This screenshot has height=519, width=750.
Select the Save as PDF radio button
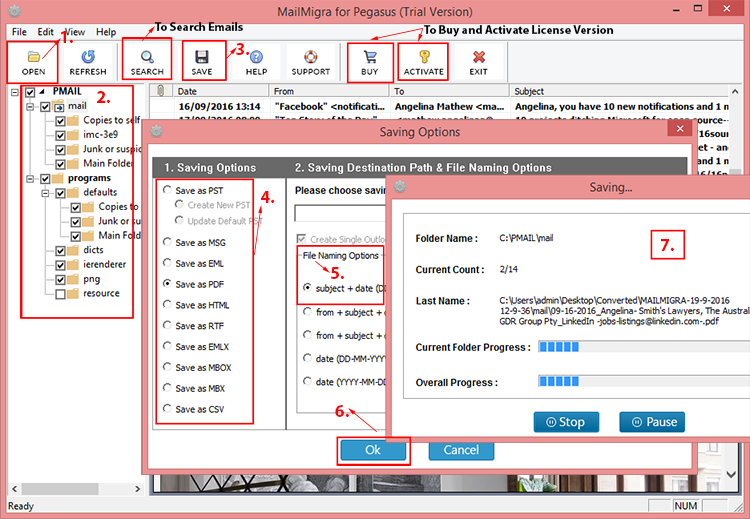(167, 284)
